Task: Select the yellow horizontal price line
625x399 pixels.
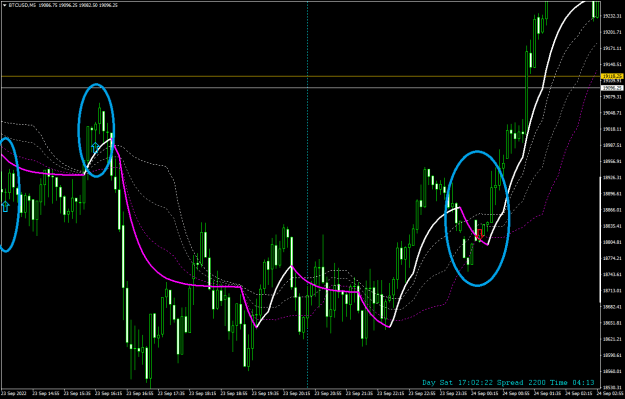Action: 301,76
